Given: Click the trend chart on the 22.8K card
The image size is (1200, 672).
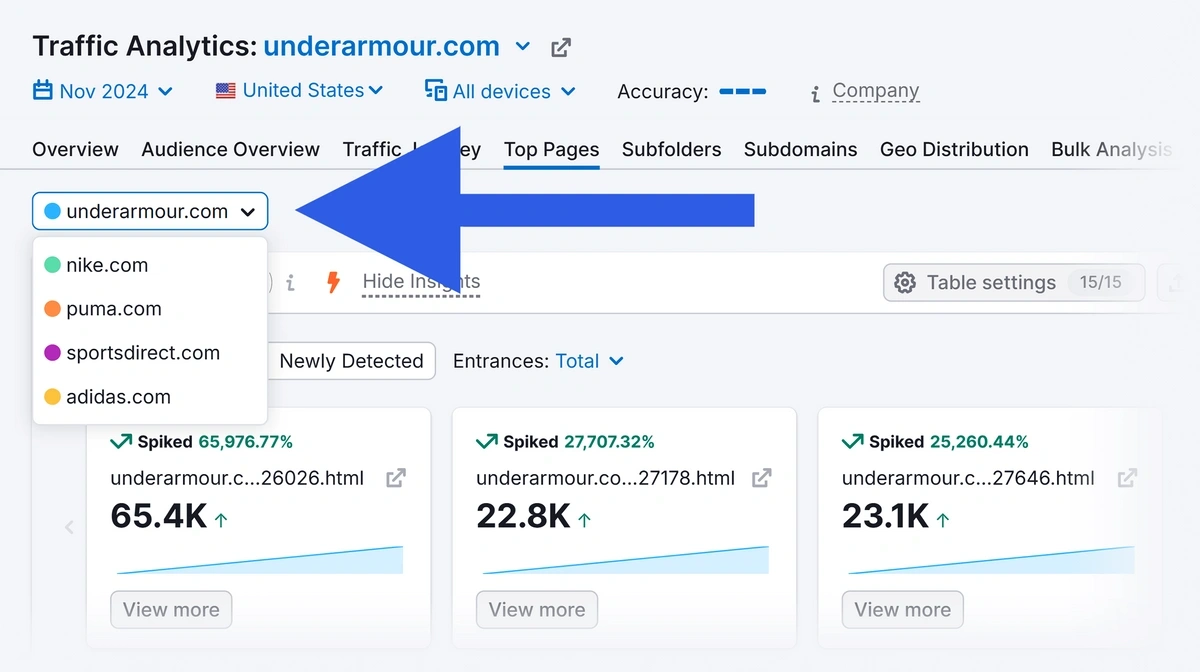Looking at the screenshot, I should click(x=626, y=560).
